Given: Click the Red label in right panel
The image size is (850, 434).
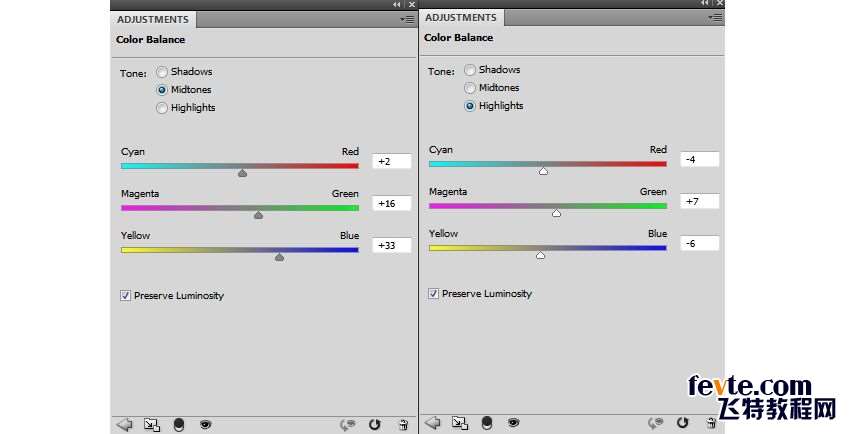Looking at the screenshot, I should [x=658, y=150].
